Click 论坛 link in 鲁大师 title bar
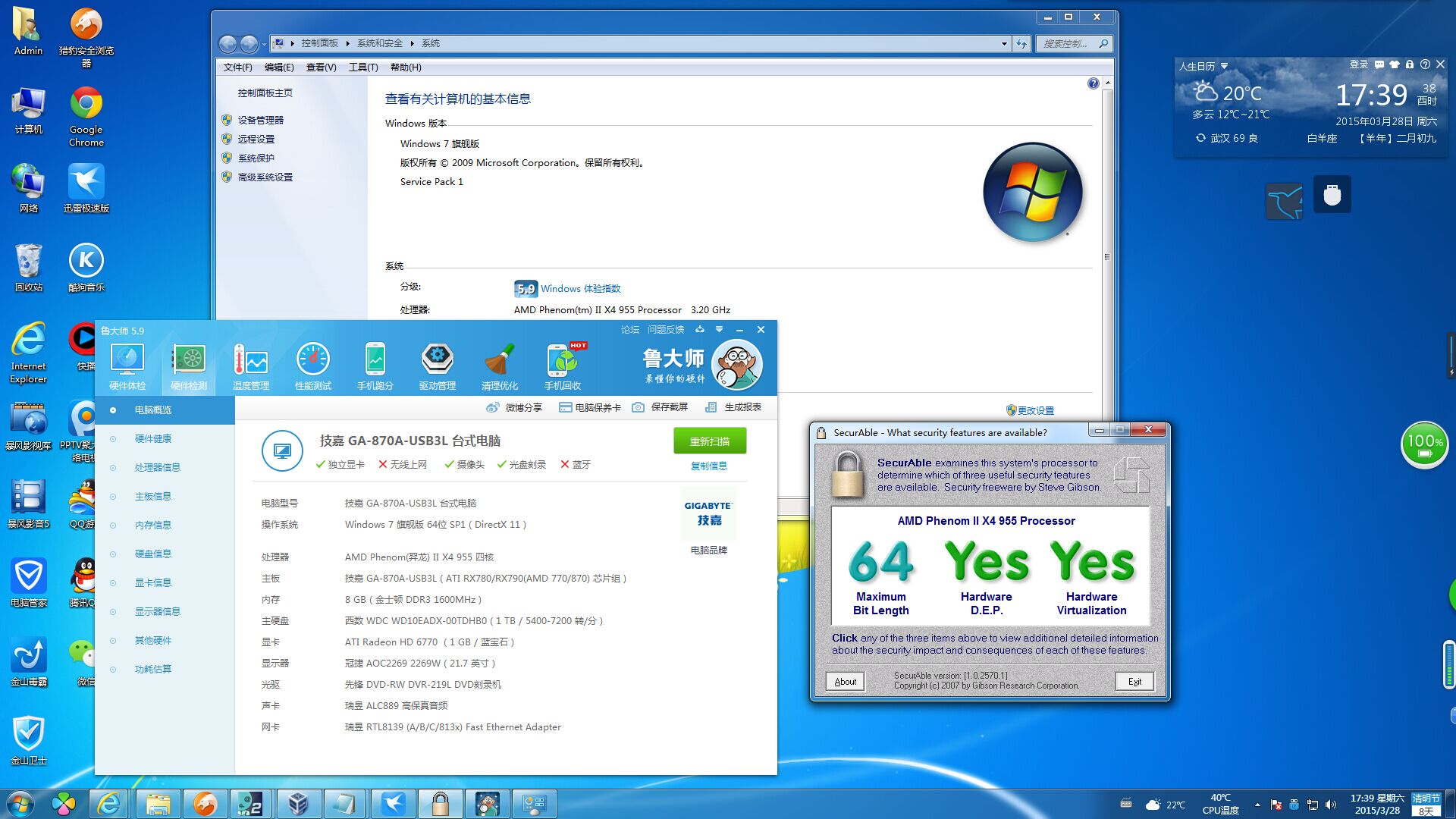The image size is (1456, 819). click(630, 330)
